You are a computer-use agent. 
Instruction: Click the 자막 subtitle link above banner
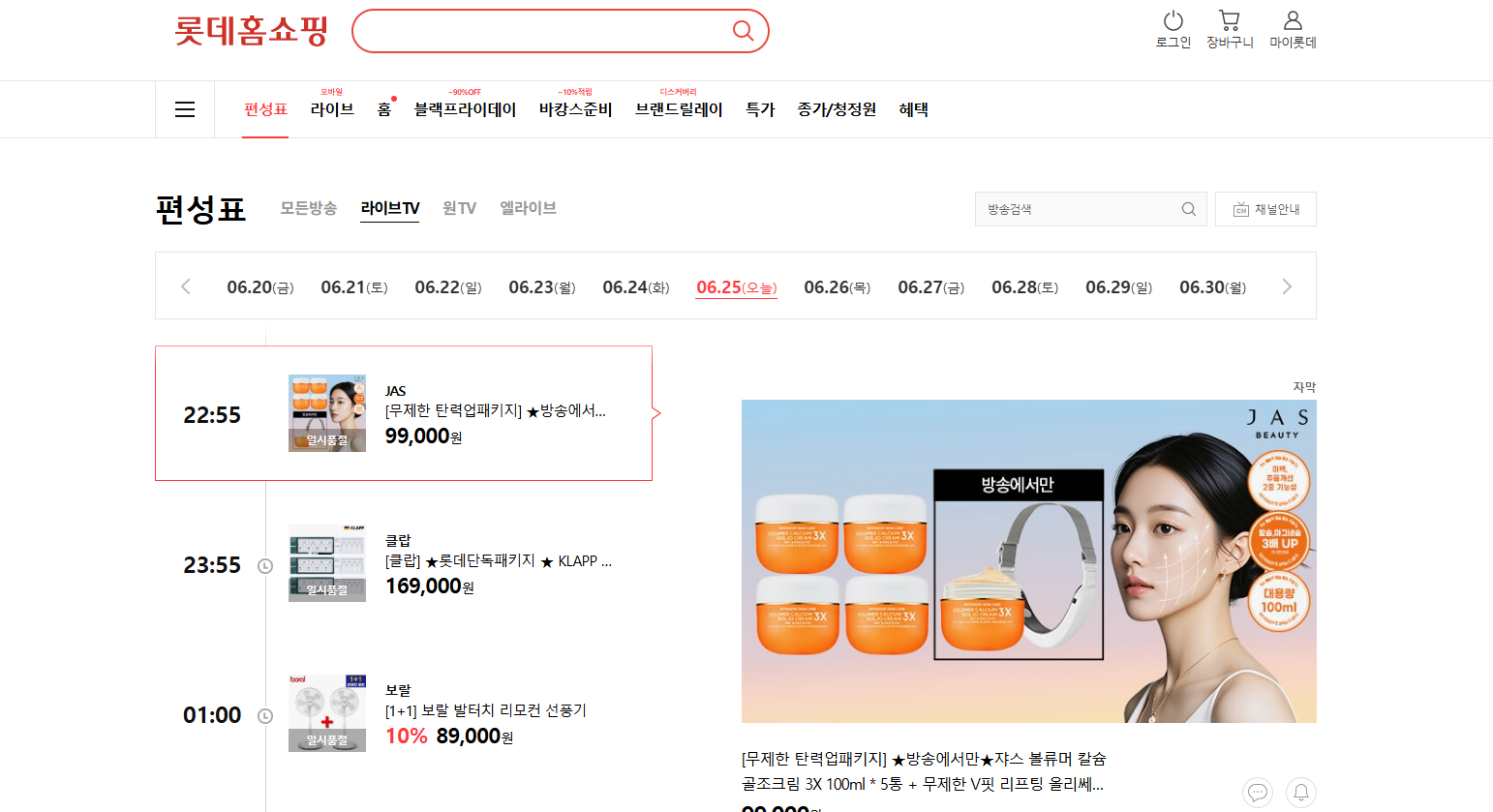1304,387
